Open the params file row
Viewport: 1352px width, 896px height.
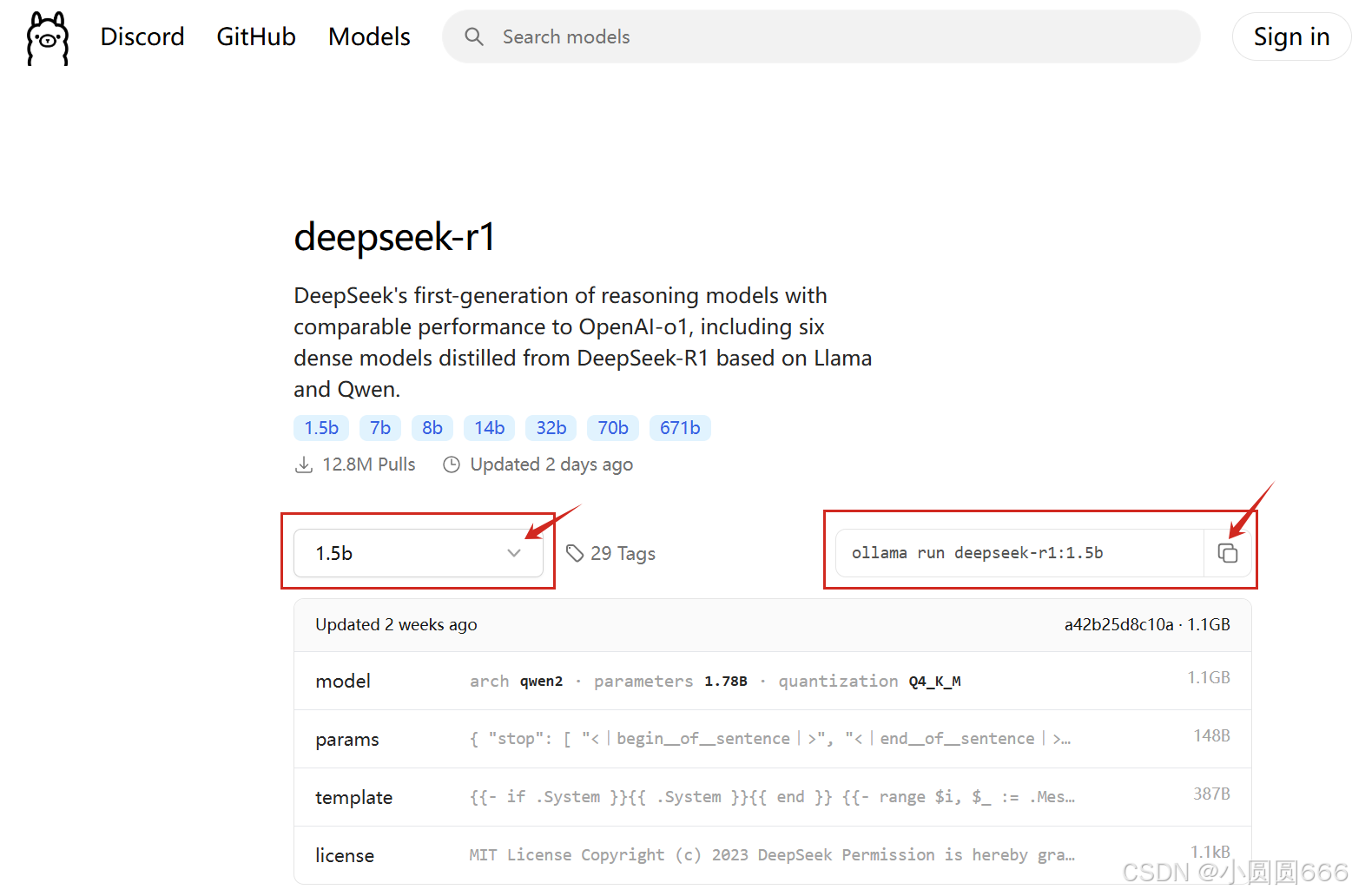(773, 739)
